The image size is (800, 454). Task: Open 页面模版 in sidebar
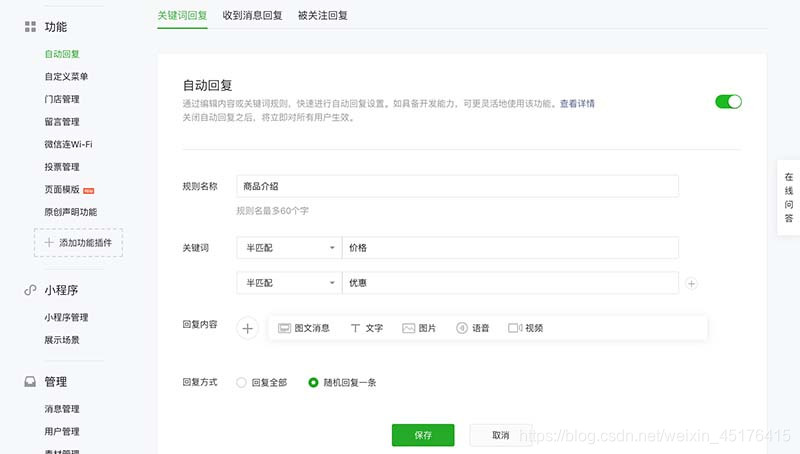tap(62, 189)
